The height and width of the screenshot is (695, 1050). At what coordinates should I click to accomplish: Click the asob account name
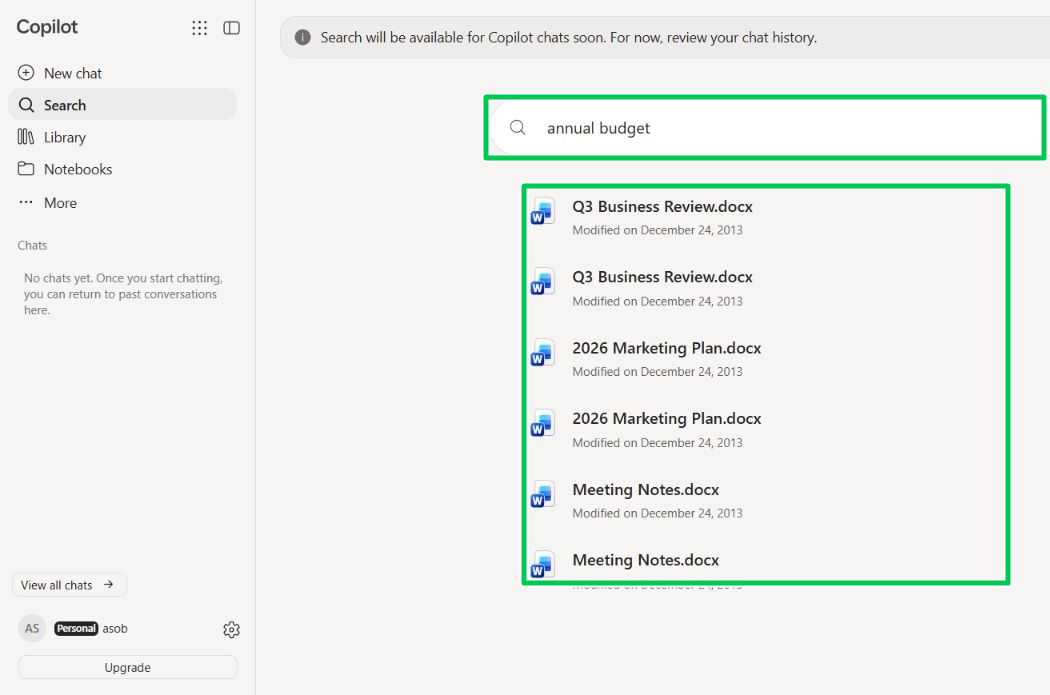click(x=115, y=629)
